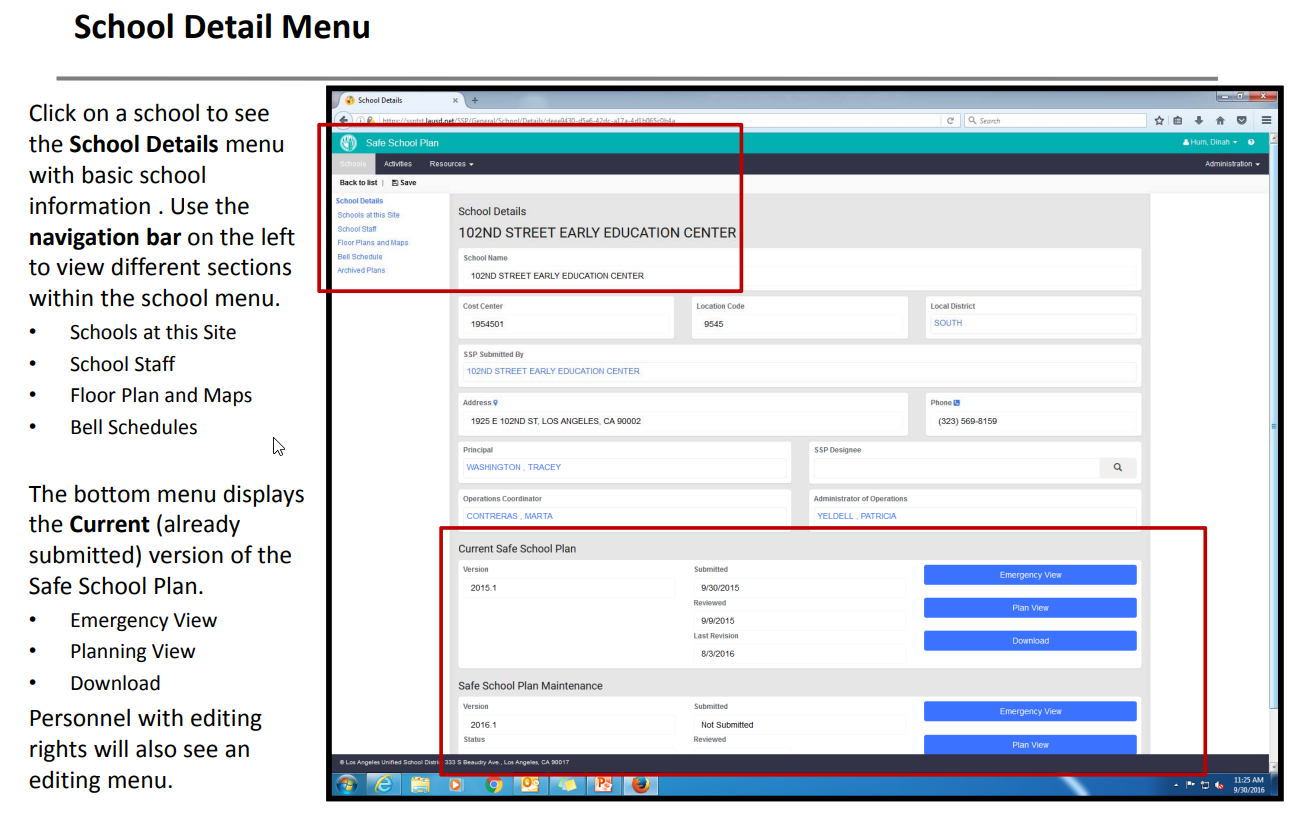The width and height of the screenshot is (1310, 816).
Task: Click the Safe School Plan logo icon
Action: [x=349, y=143]
